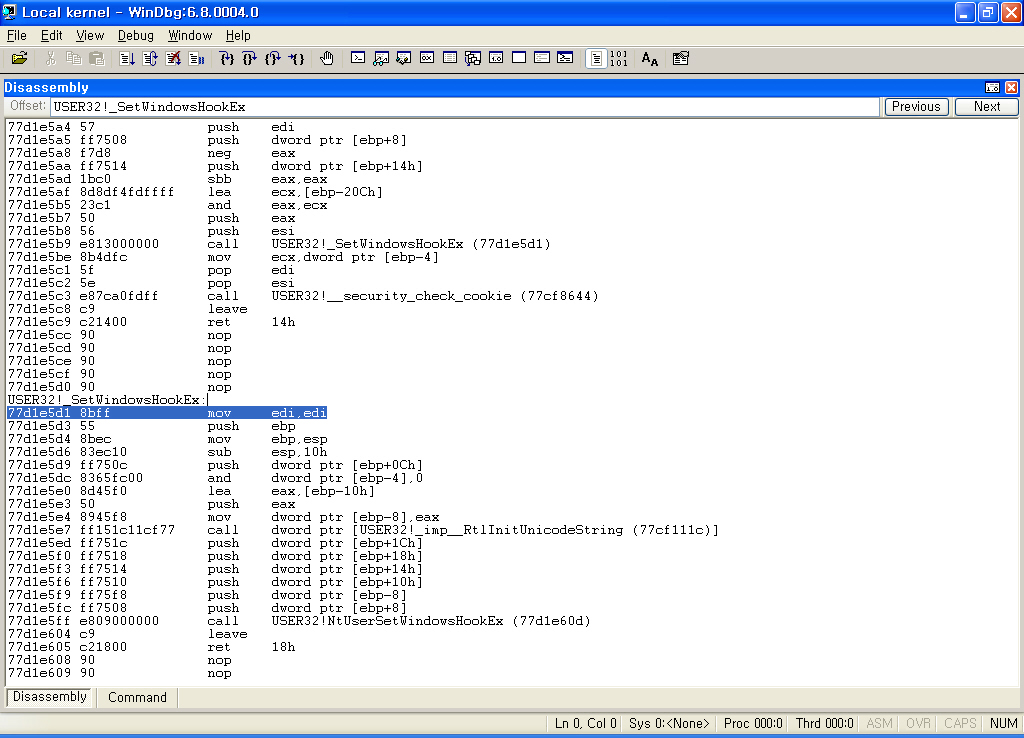Open the Command window via toolbar icon
Image resolution: width=1024 pixels, height=738 pixels.
click(x=358, y=59)
